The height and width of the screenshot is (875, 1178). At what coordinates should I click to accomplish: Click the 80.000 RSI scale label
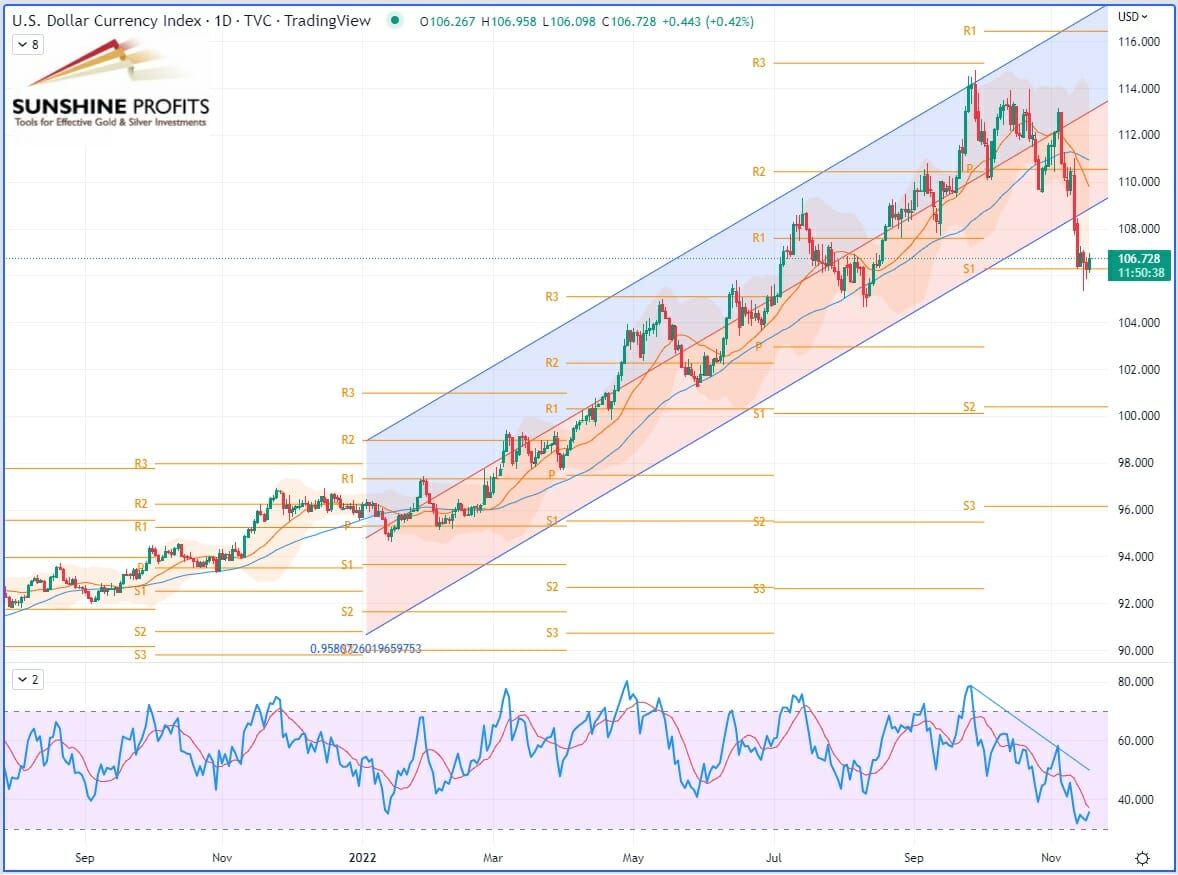[1139, 682]
